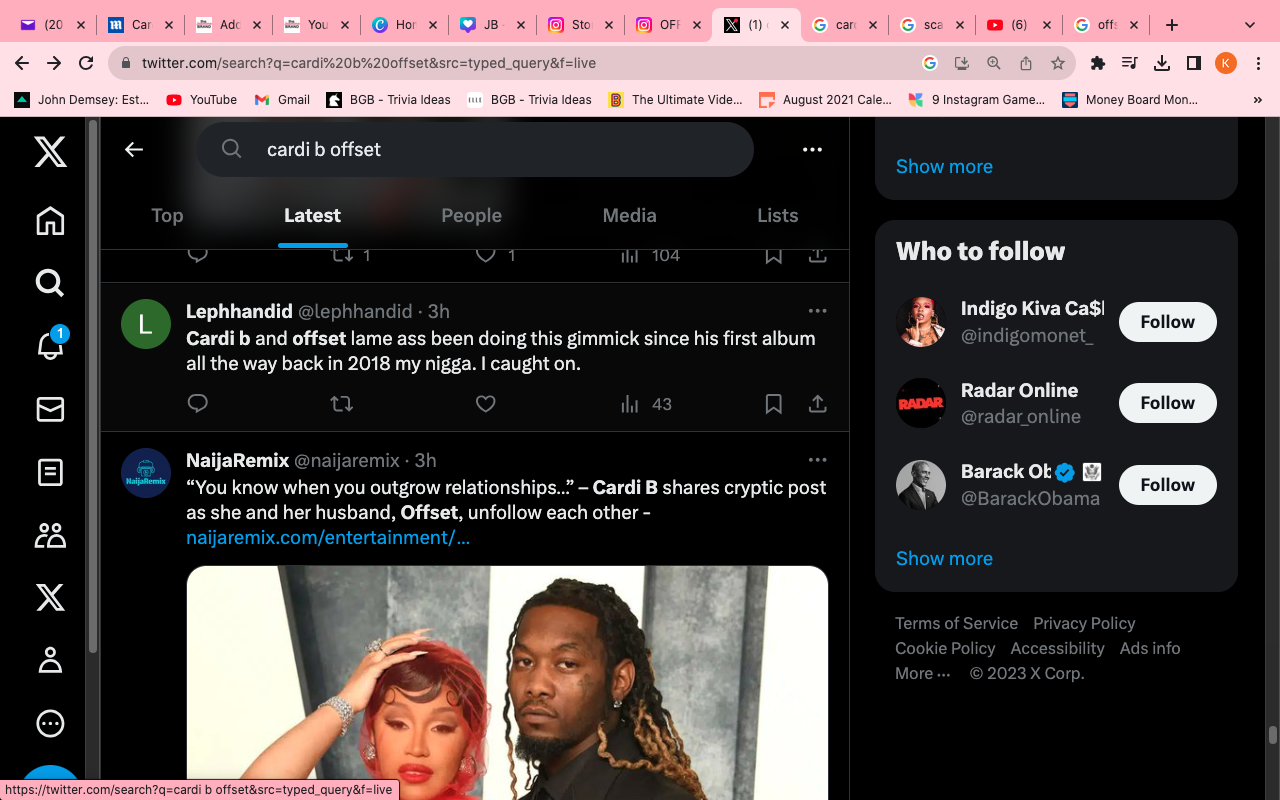Image resolution: width=1280 pixels, height=800 pixels.
Task: Bookmark this page with the star icon
Action: (x=1058, y=63)
